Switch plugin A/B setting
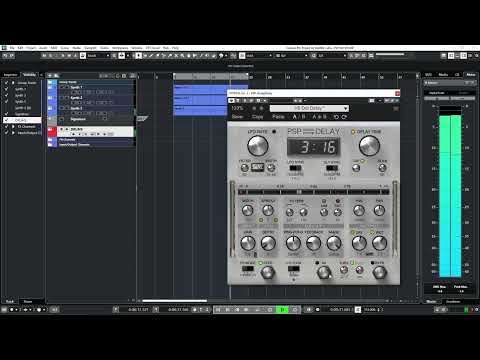The height and width of the screenshot is (360, 480). [299, 117]
